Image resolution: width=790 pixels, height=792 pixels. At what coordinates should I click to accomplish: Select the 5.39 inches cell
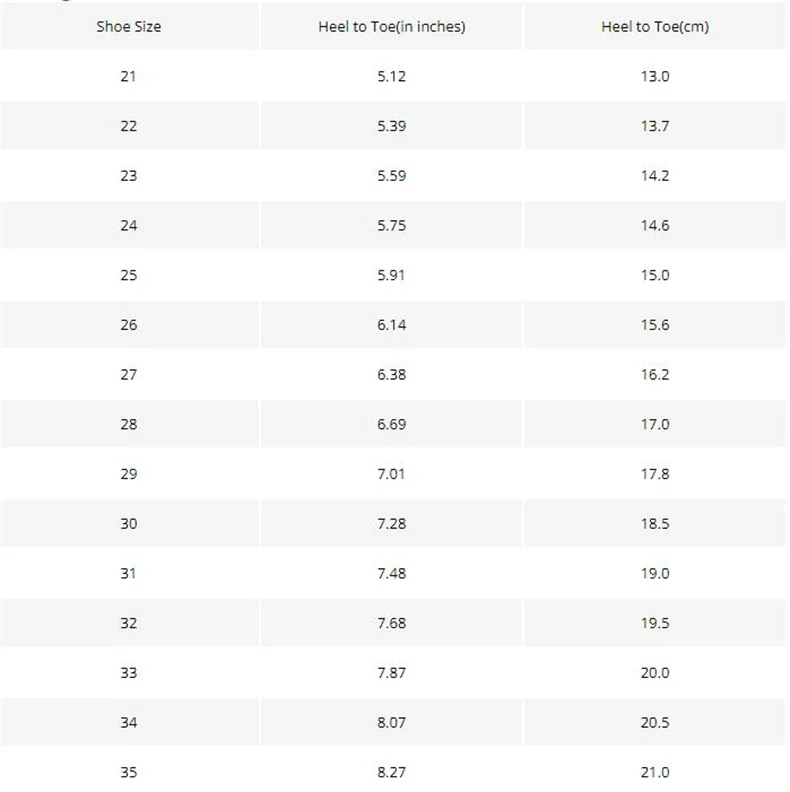tap(391, 126)
